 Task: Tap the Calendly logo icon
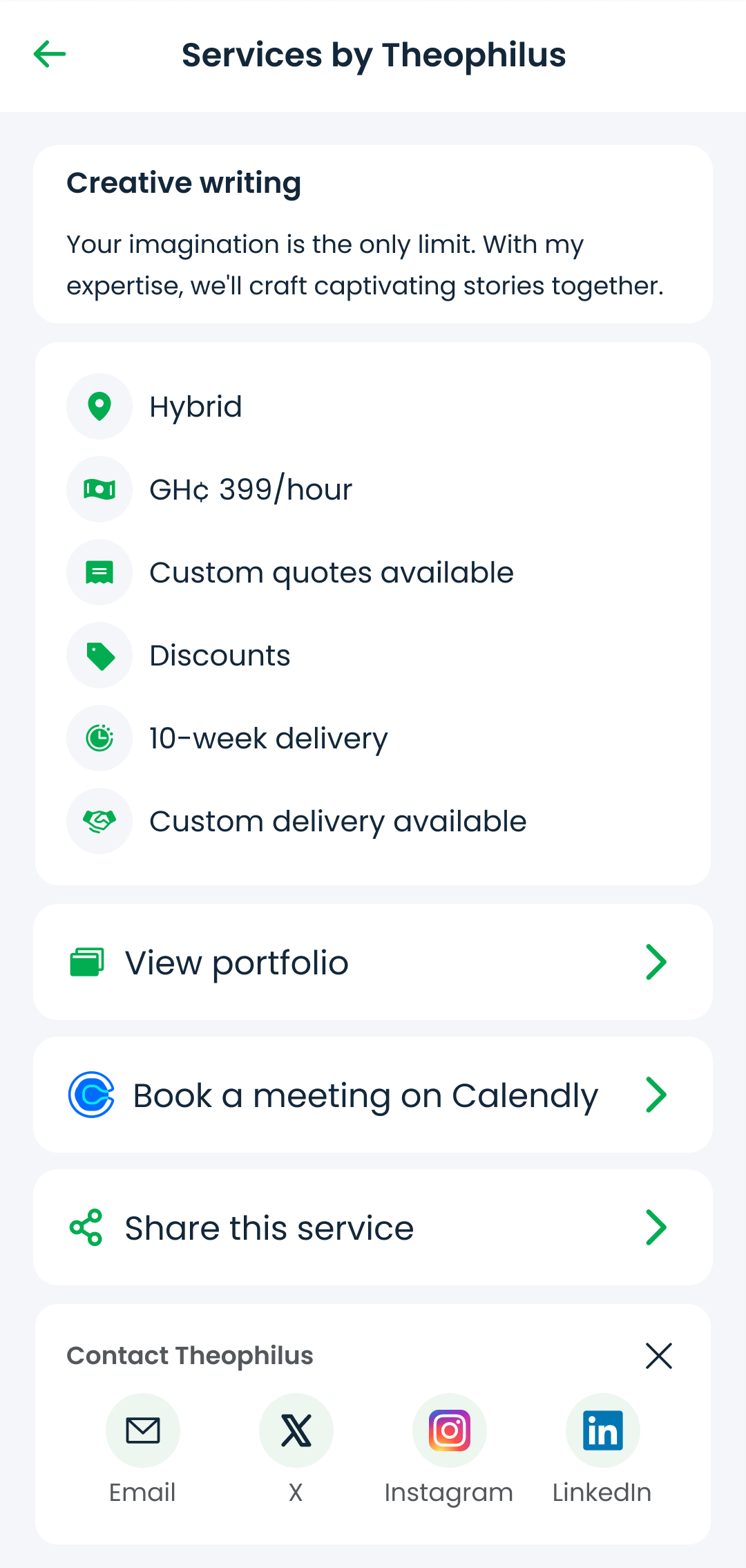click(91, 1095)
